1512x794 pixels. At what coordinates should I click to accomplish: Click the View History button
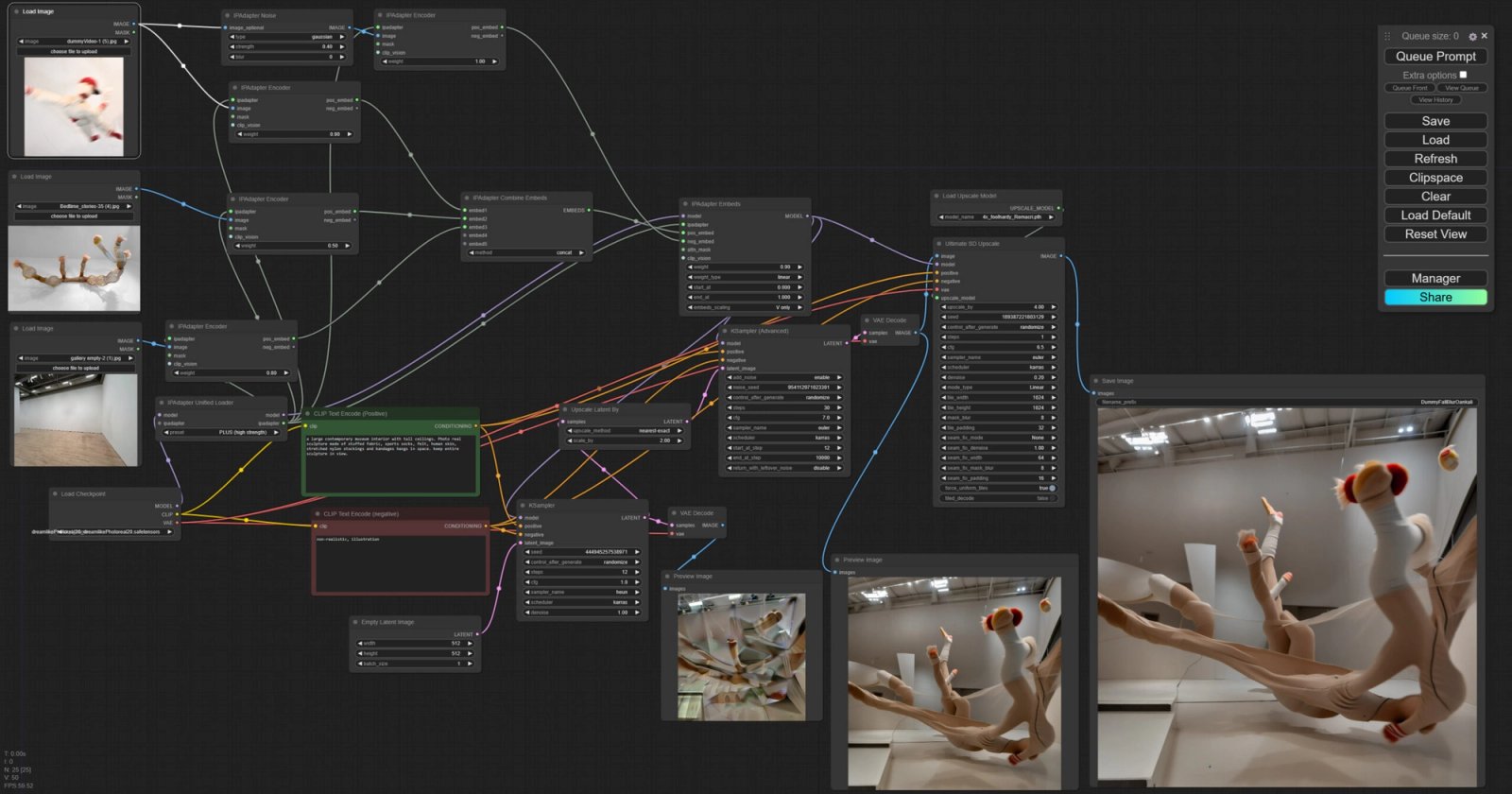point(1435,99)
